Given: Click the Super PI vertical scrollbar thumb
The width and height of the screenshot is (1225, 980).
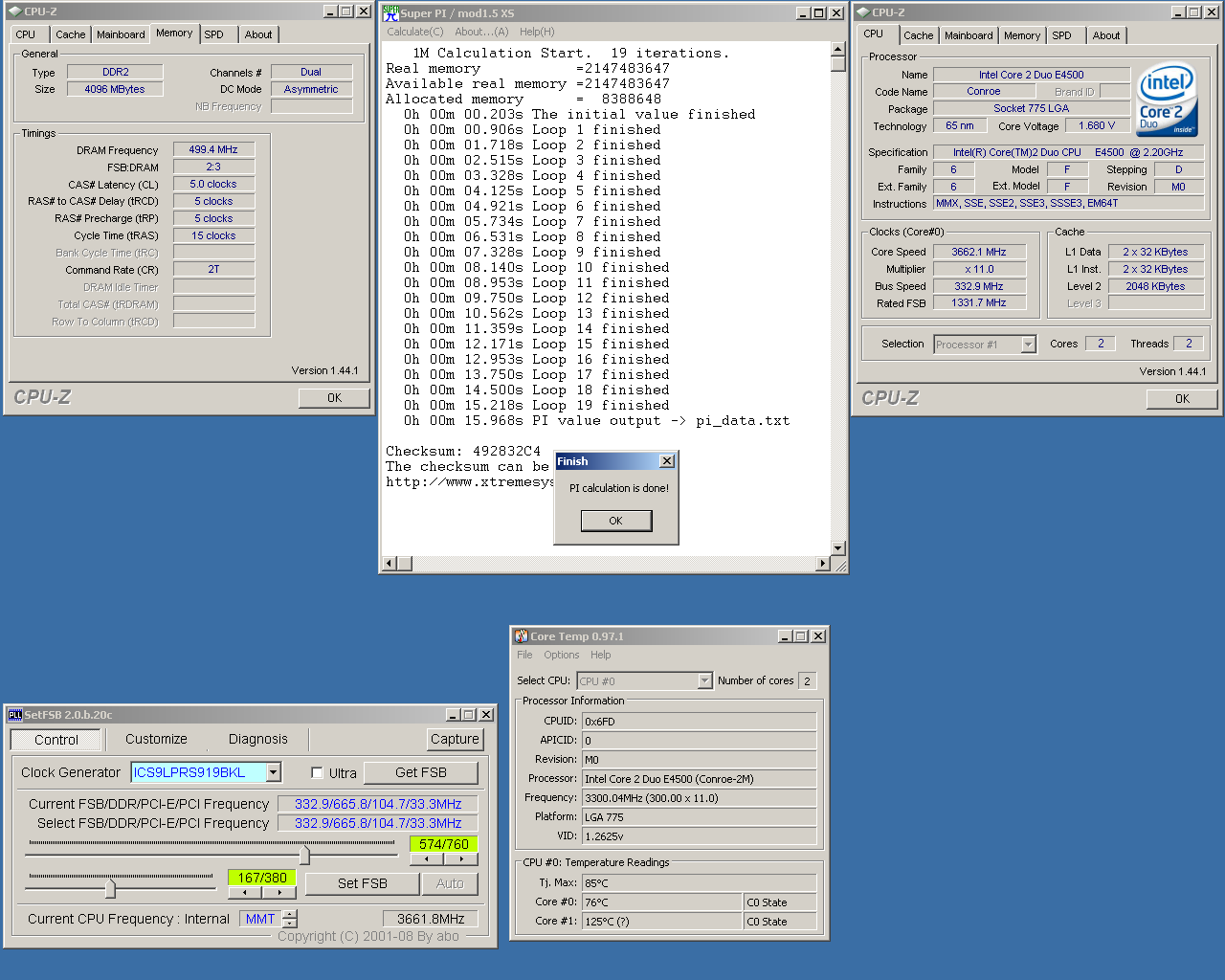Looking at the screenshot, I should (838, 64).
